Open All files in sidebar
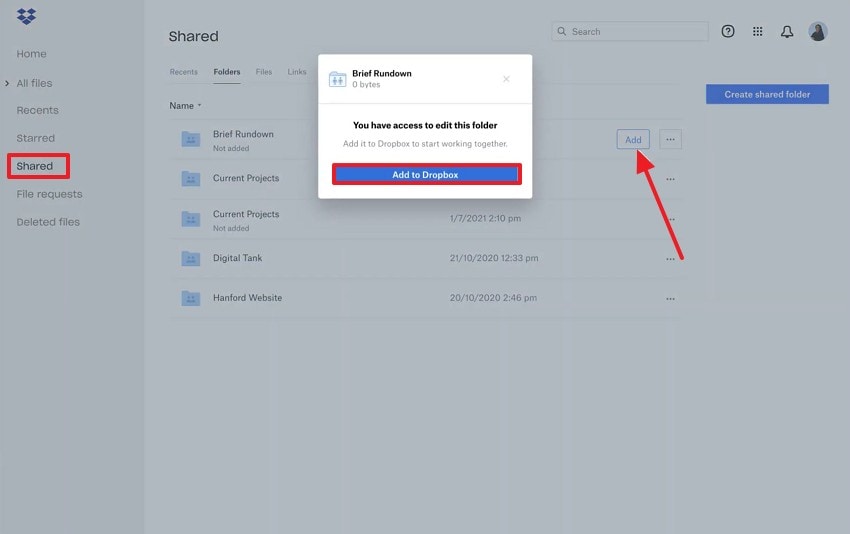 pyautogui.click(x=34, y=83)
